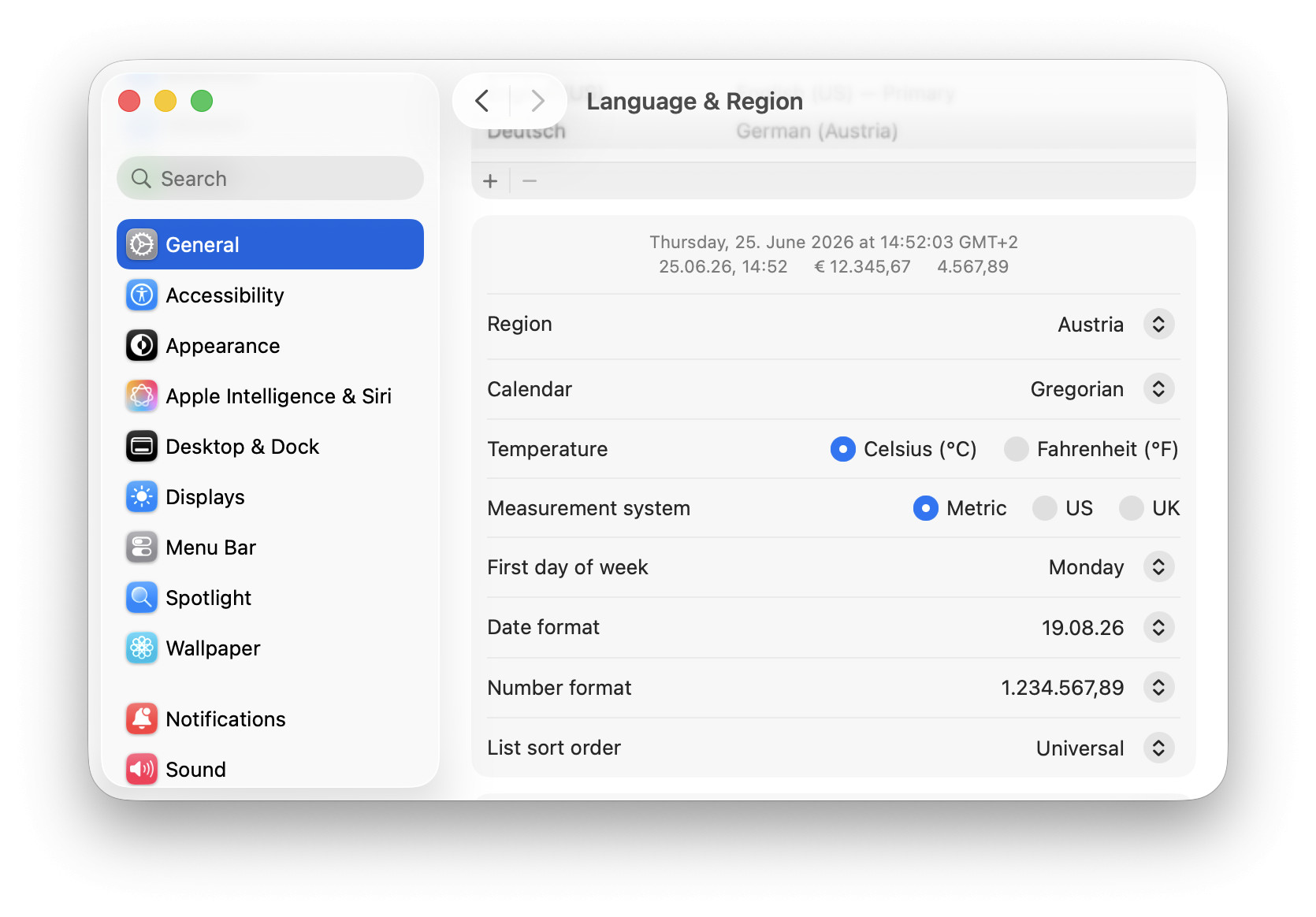The height and width of the screenshot is (917, 1316).
Task: Open Accessibility settings
Action: click(270, 295)
